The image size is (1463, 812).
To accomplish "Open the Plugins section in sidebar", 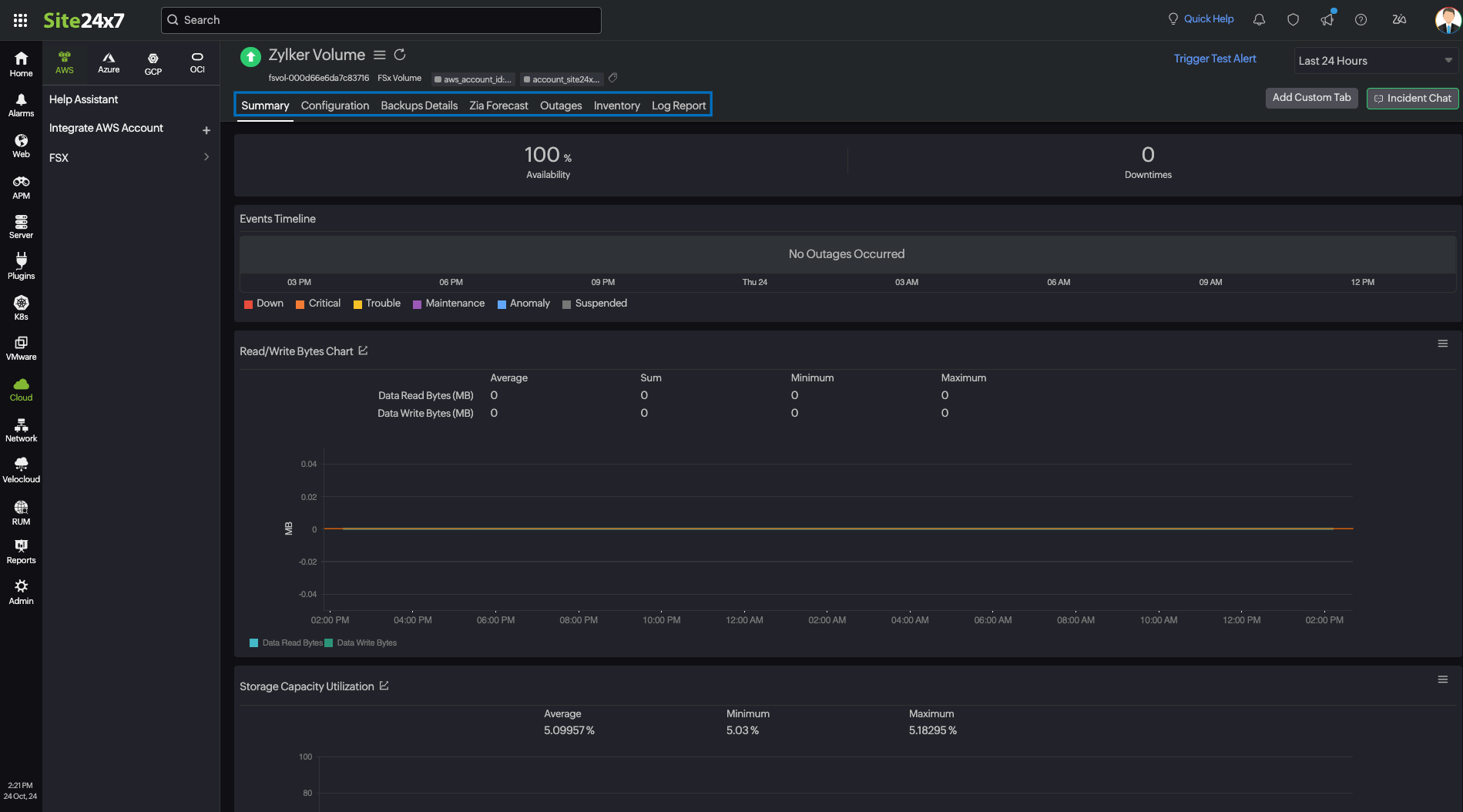I will pos(21,266).
